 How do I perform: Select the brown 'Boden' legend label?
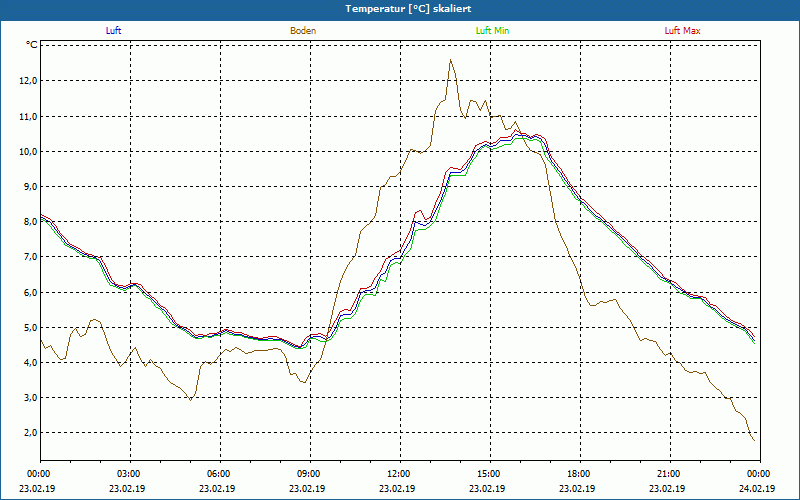tap(303, 31)
